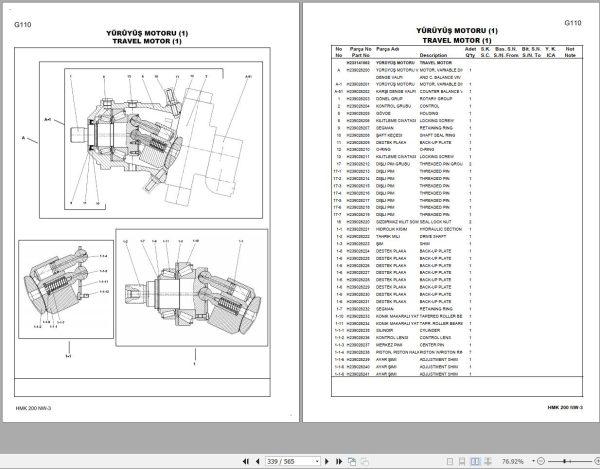The height and width of the screenshot is (469, 600).
Task: Click the G110 label on left page
Action: (23, 24)
